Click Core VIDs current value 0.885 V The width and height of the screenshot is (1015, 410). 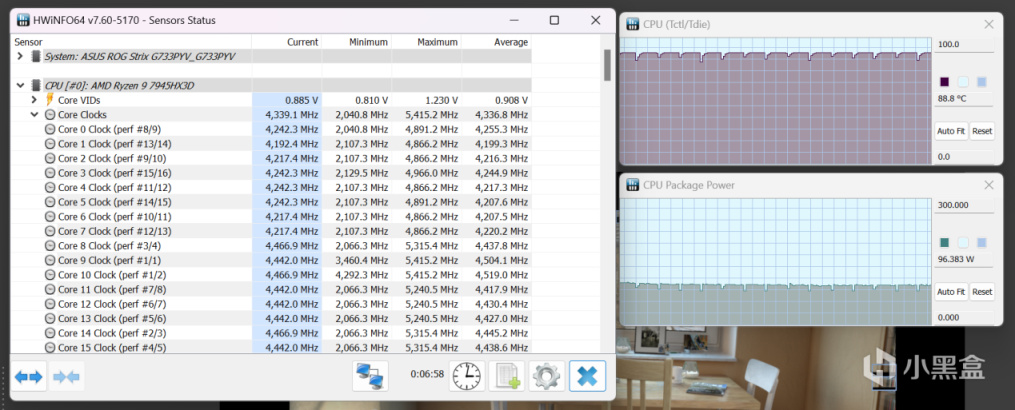[302, 100]
